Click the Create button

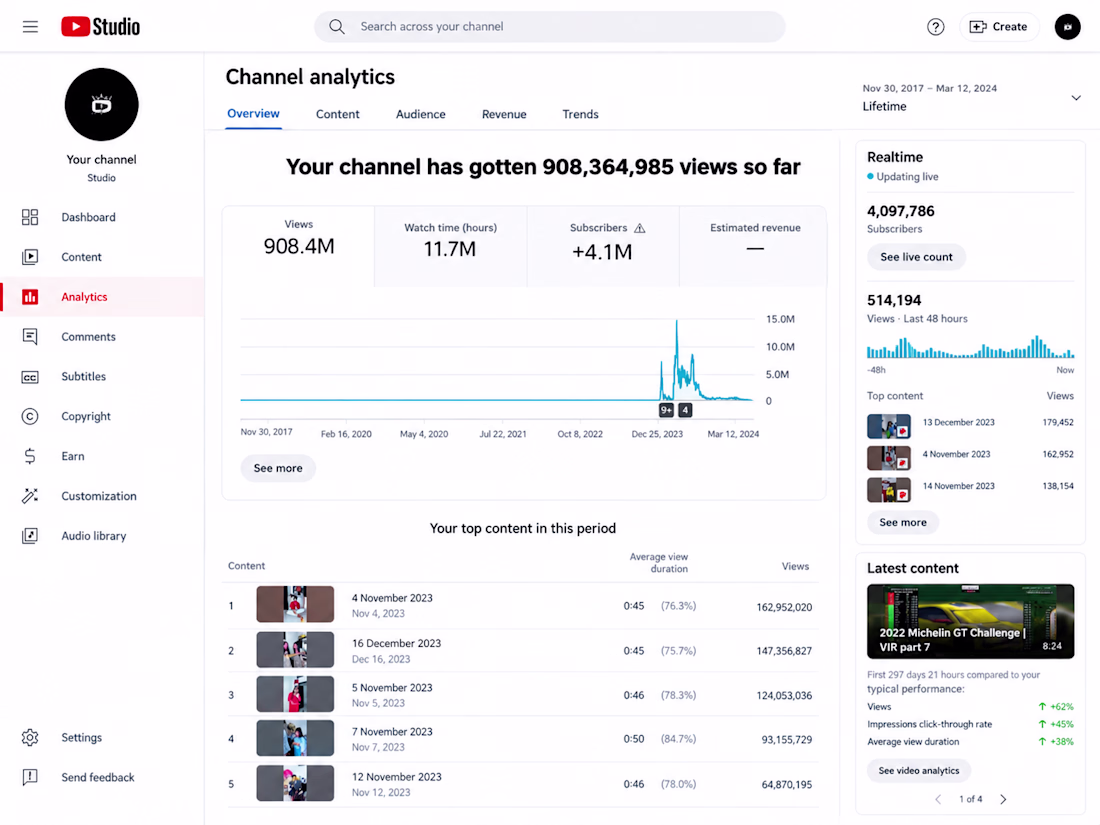click(998, 27)
